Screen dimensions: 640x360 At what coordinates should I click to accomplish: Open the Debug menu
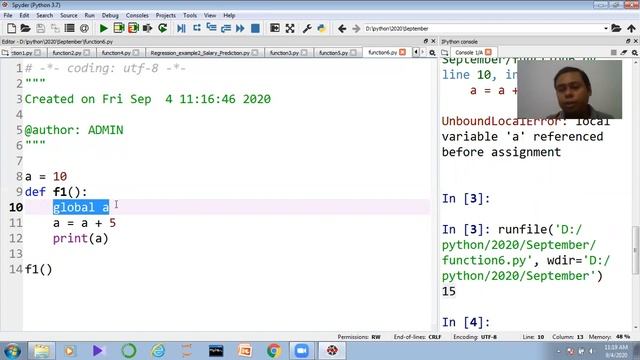[110, 15]
